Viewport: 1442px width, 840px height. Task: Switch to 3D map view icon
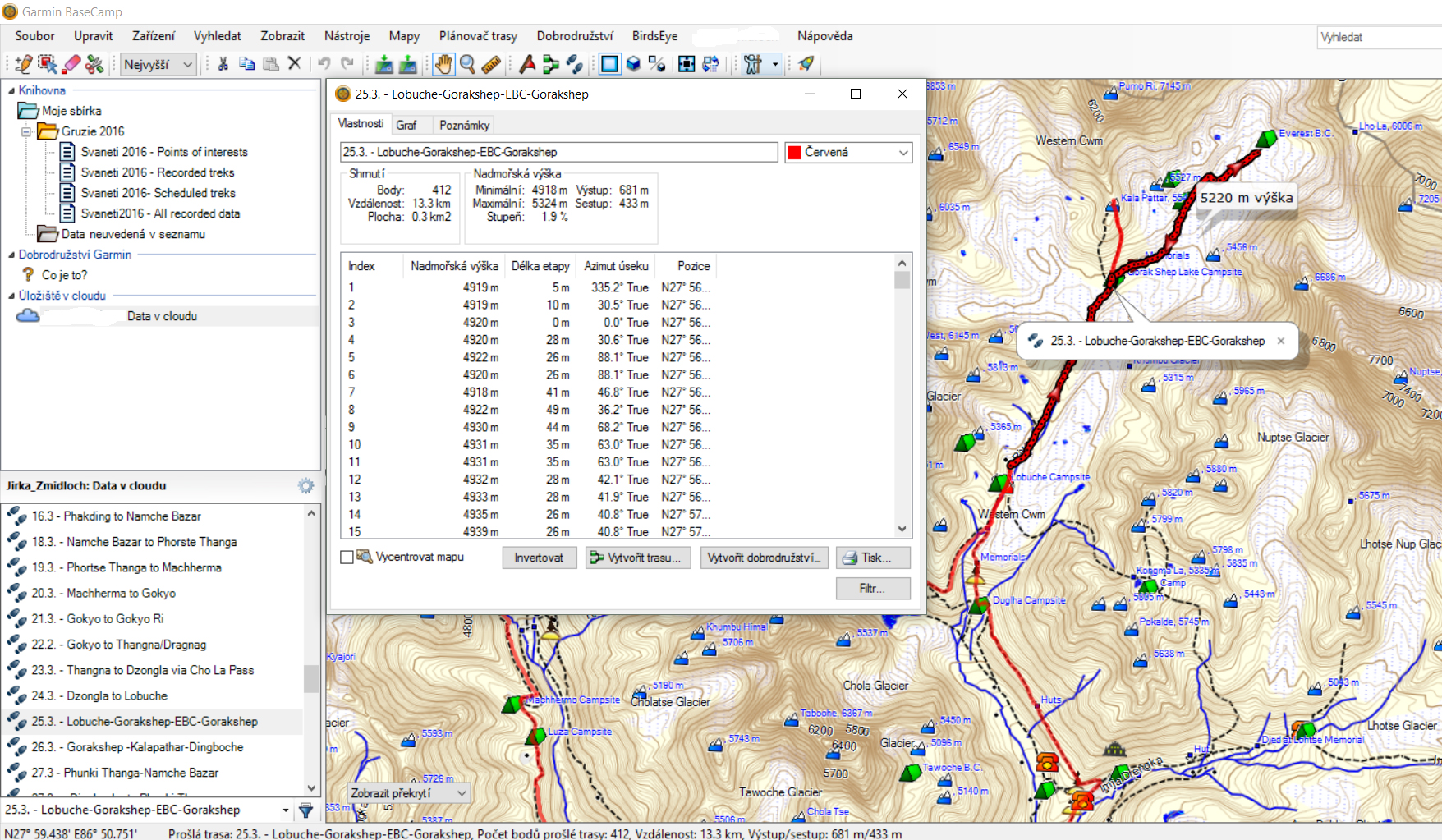point(633,63)
